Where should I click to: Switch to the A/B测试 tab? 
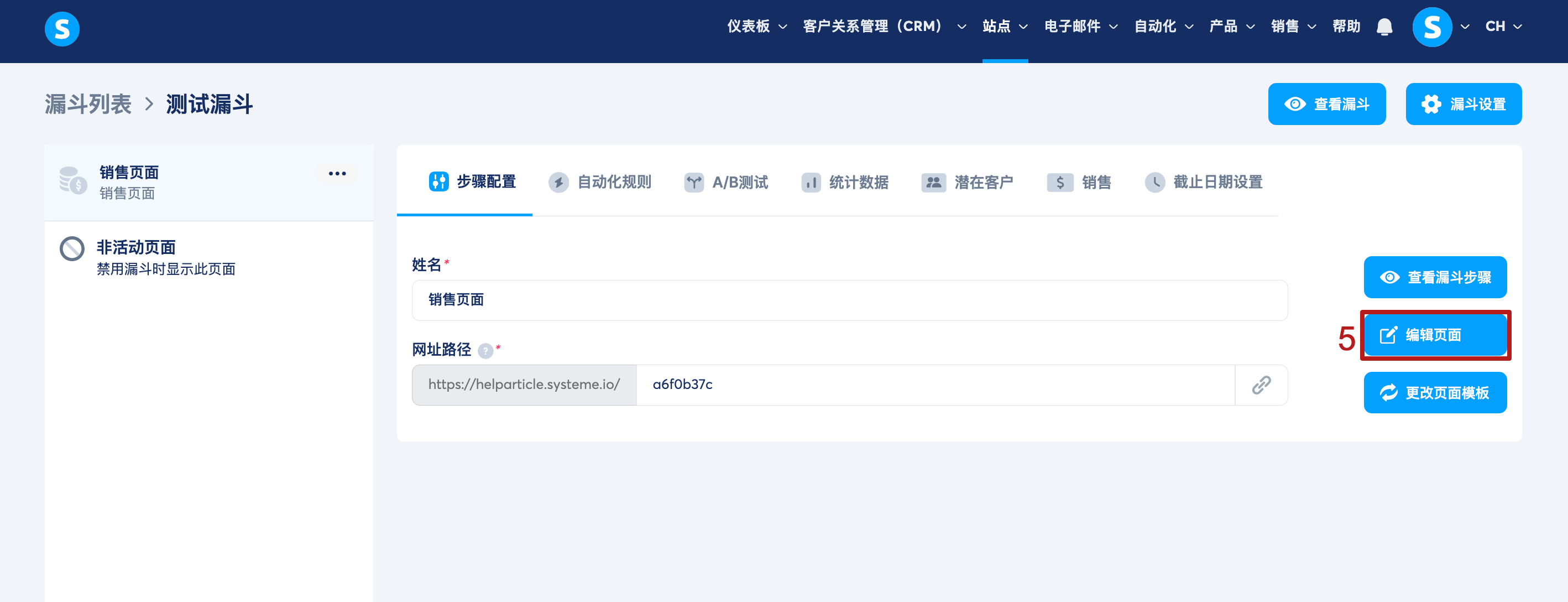[726, 182]
